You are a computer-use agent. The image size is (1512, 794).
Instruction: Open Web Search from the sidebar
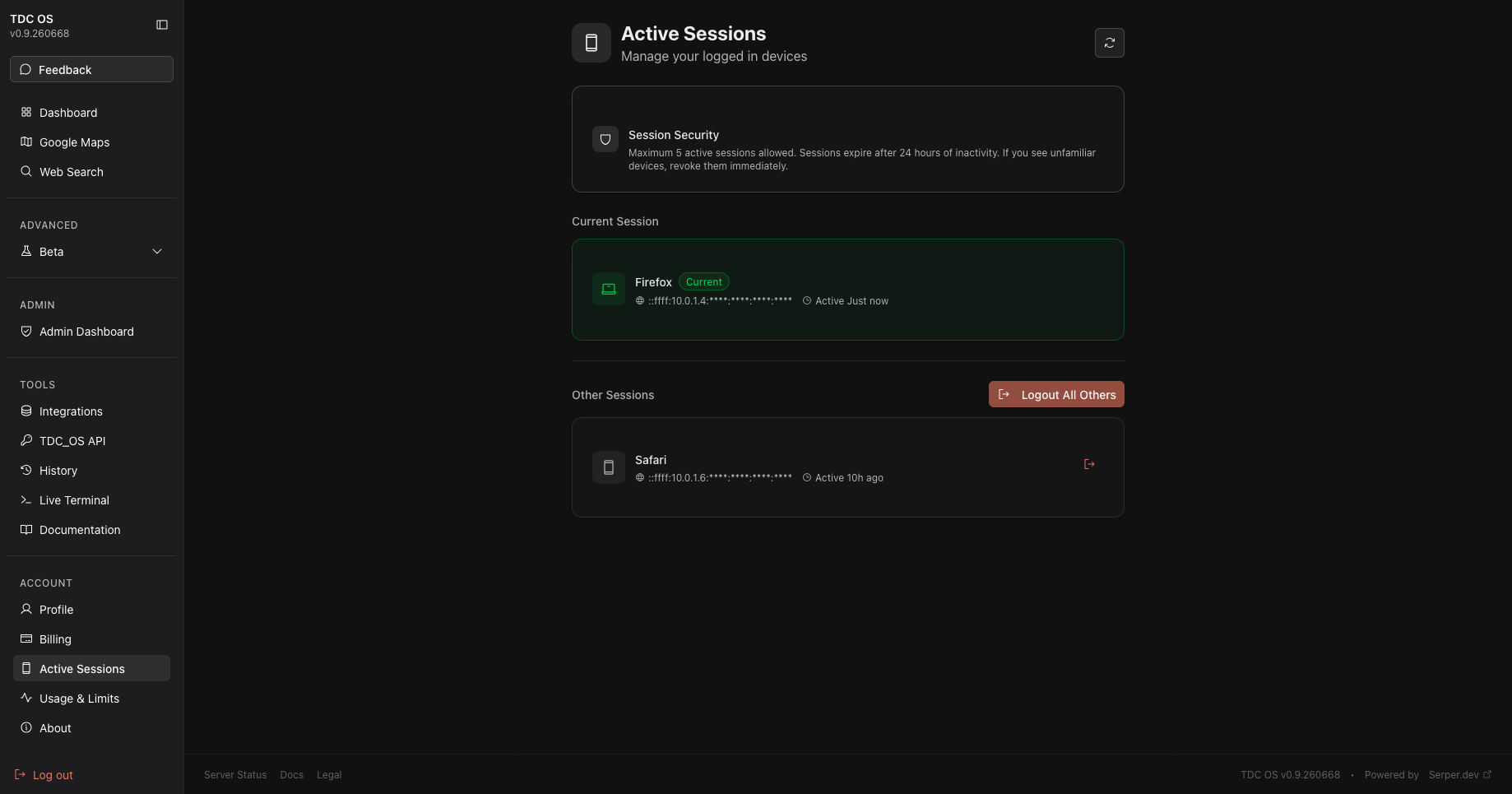pos(70,171)
